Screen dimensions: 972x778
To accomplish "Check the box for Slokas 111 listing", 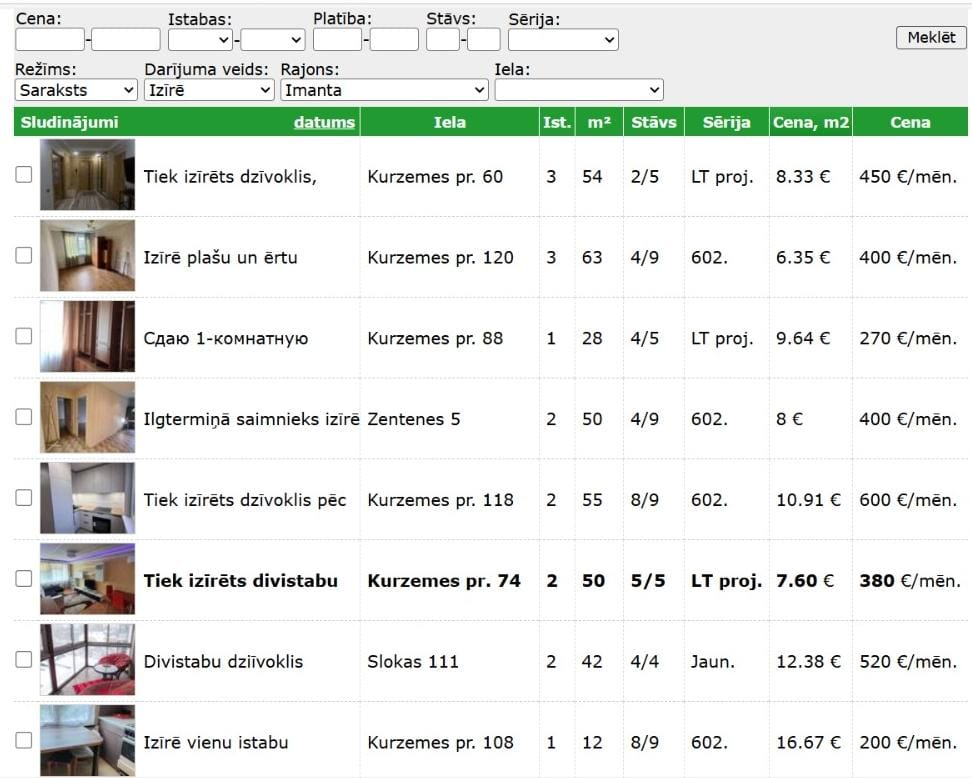I will pyautogui.click(x=24, y=660).
